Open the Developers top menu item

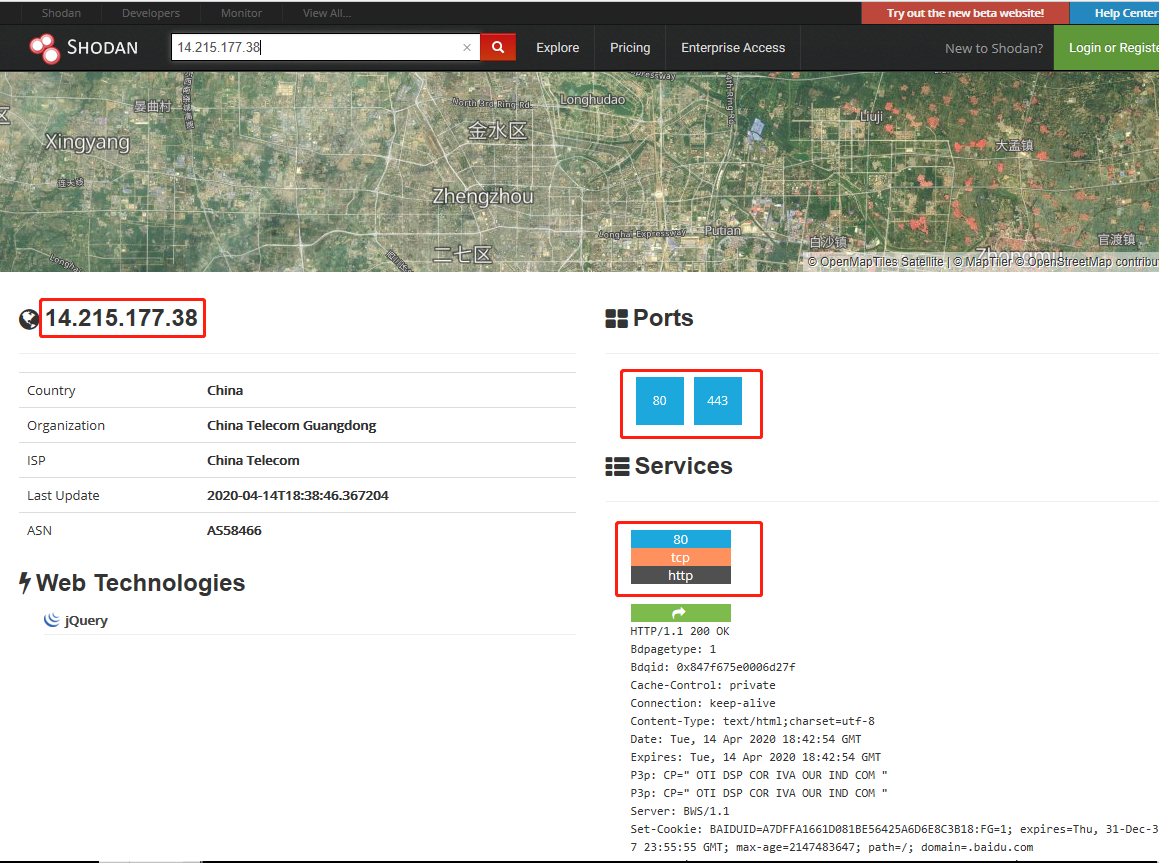[151, 13]
